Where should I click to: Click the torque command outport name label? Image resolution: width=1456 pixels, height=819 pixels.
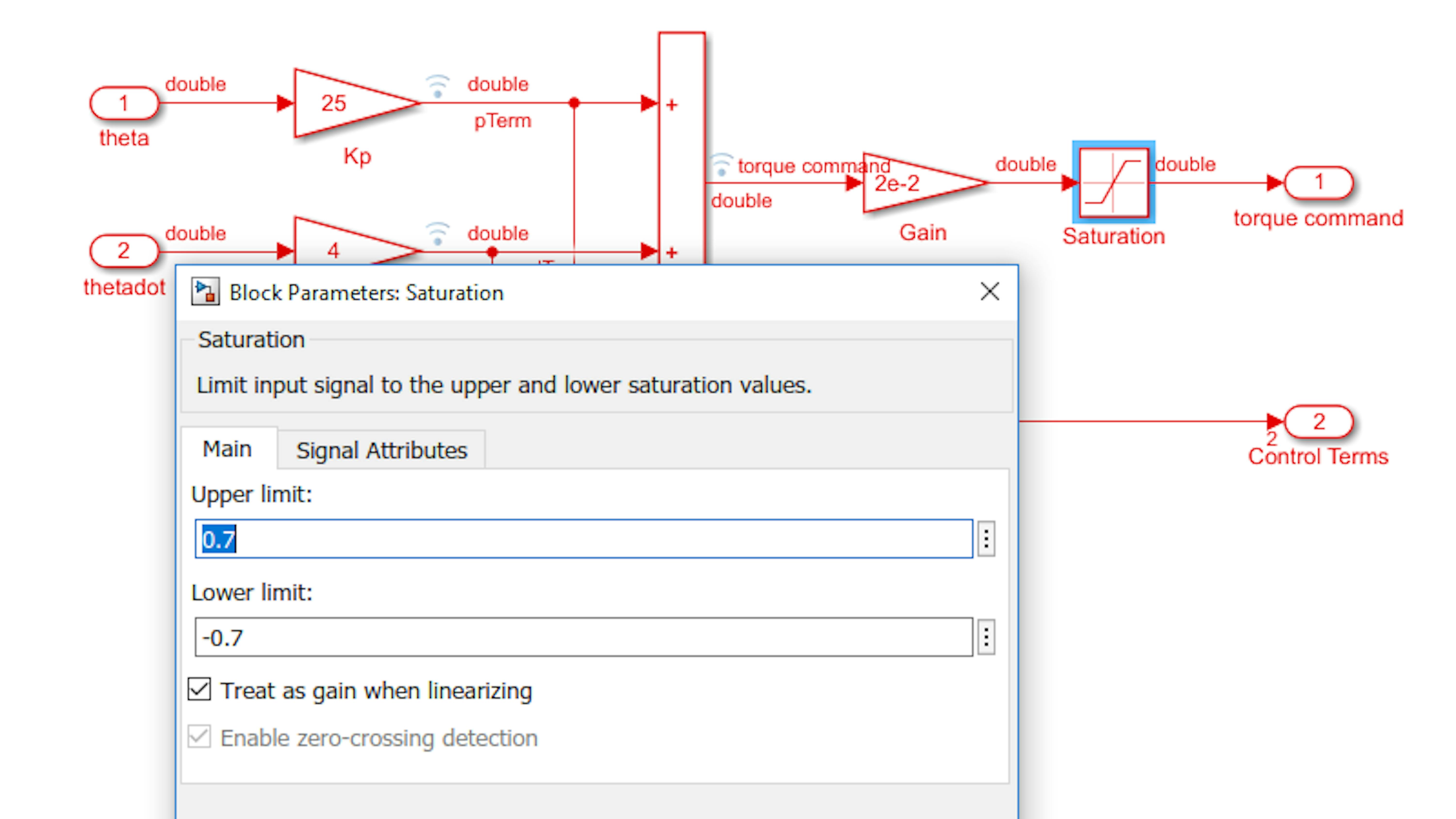click(x=1318, y=218)
